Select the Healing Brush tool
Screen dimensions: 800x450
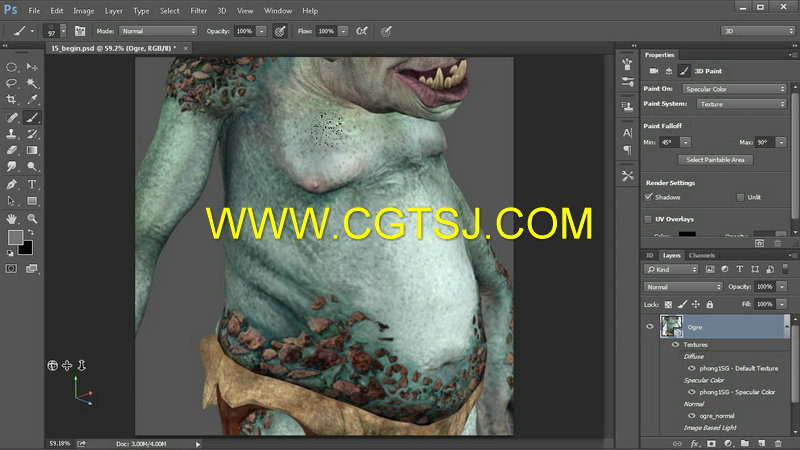tap(11, 117)
